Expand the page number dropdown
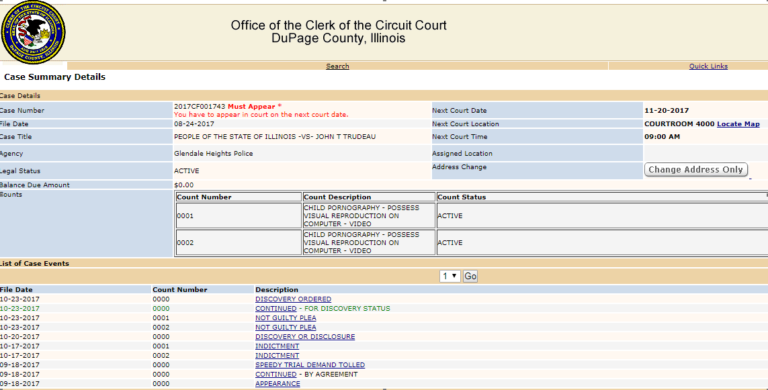The image size is (768, 390). tap(450, 276)
